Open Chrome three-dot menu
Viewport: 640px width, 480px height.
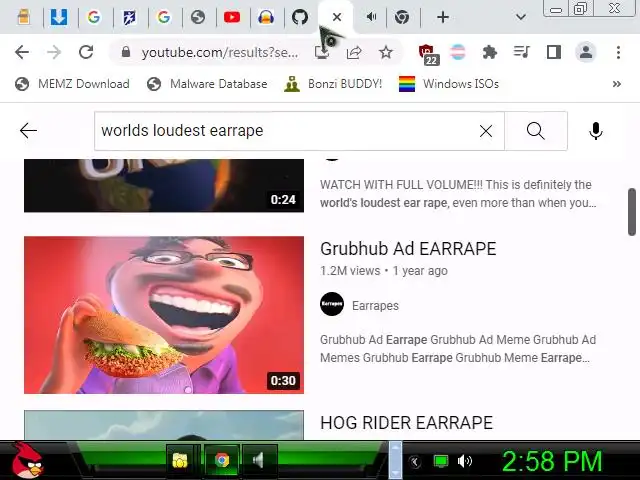point(618,52)
